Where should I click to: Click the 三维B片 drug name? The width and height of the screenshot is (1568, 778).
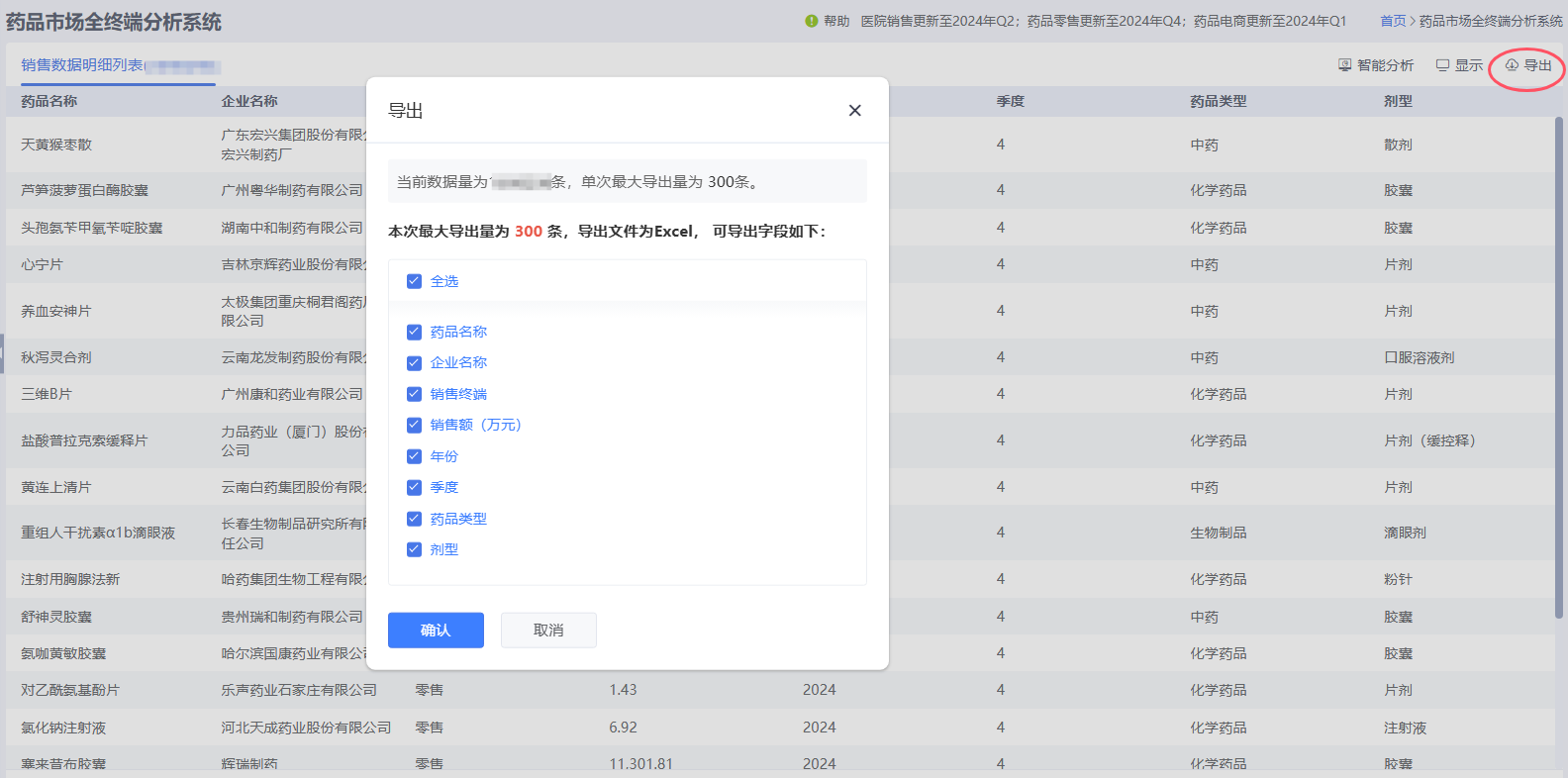[x=47, y=394]
